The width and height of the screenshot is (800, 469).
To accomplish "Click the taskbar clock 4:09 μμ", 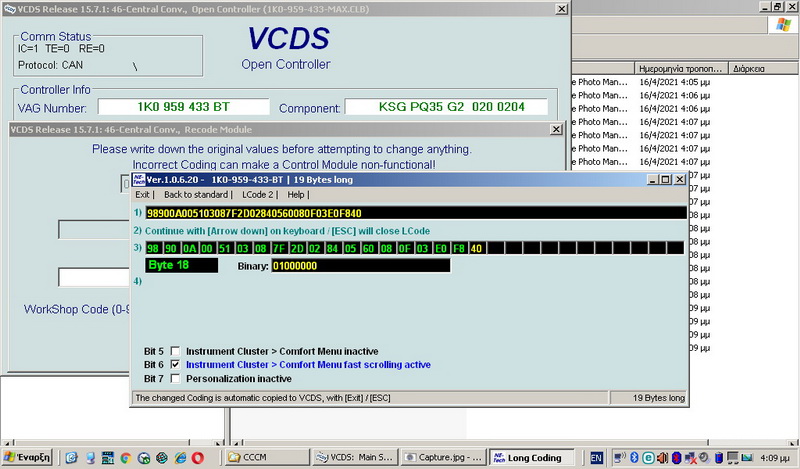I will tap(774, 458).
